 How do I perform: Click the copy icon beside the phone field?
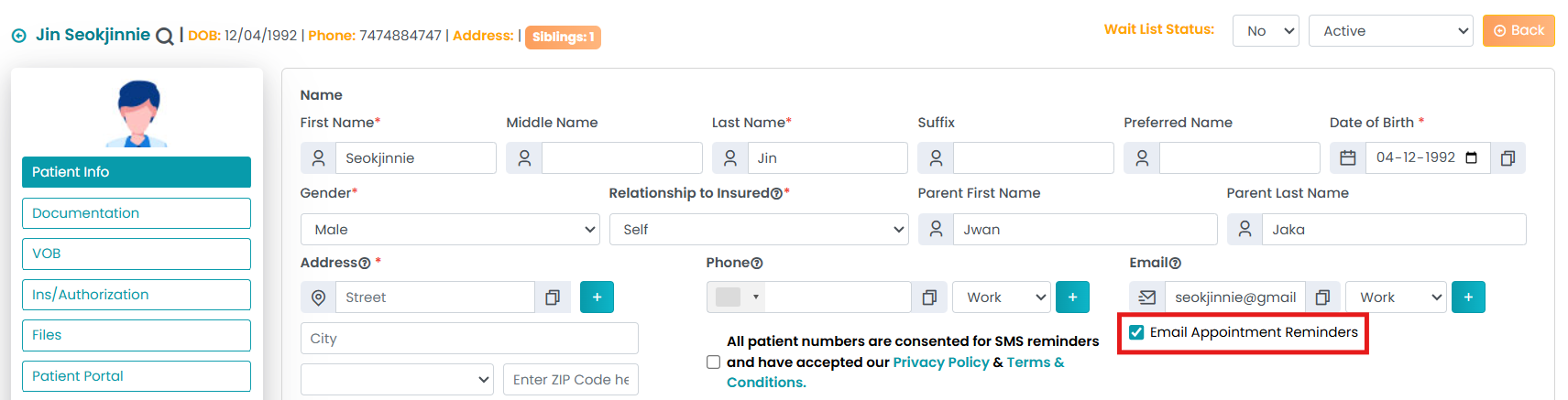pyautogui.click(x=929, y=297)
